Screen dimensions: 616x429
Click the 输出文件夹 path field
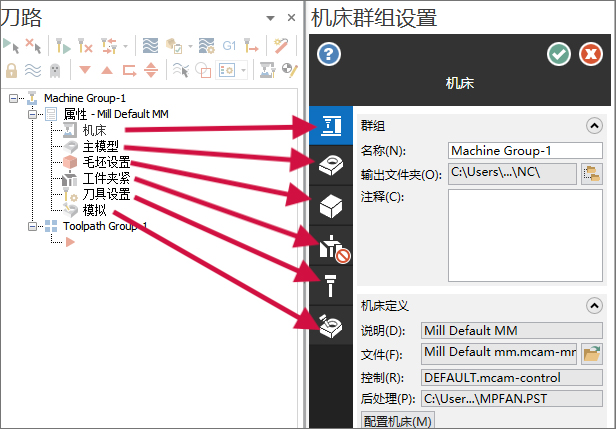[512, 174]
